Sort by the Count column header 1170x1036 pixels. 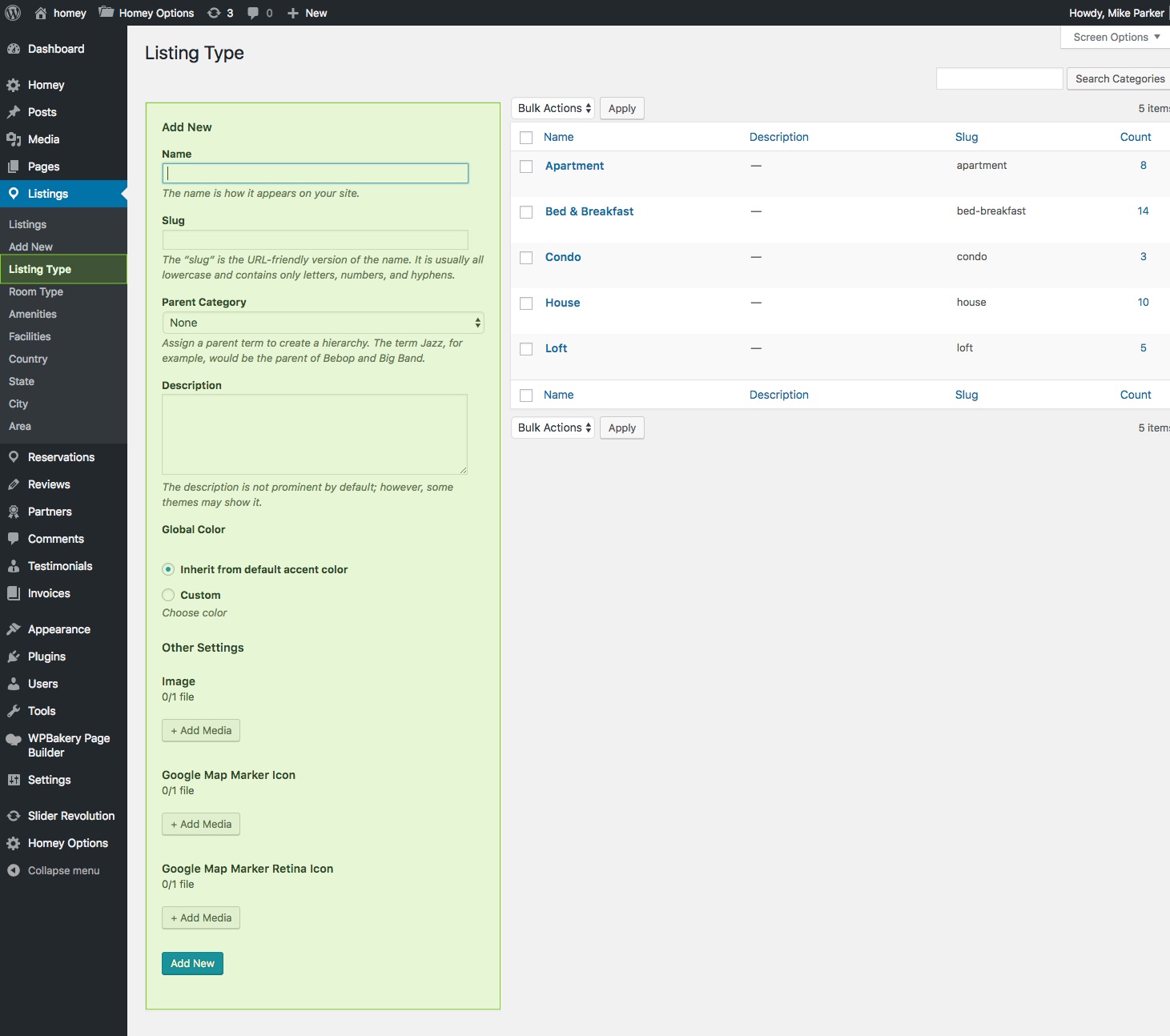[1136, 137]
